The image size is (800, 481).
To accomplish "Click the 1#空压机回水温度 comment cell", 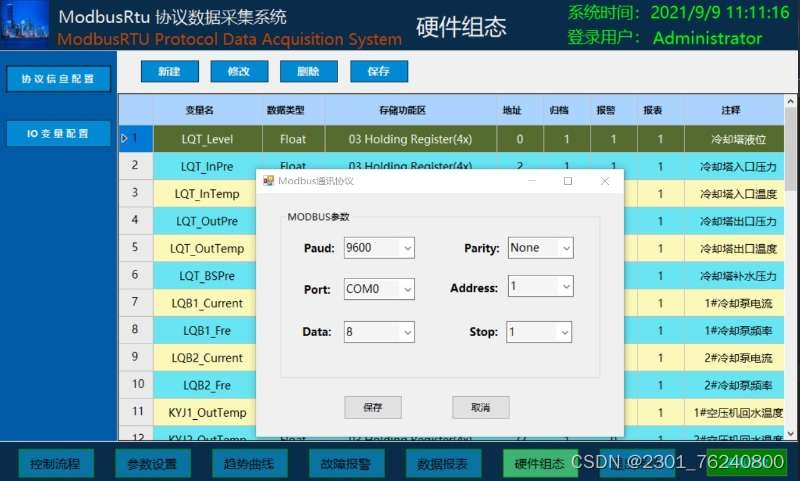I will [734, 413].
